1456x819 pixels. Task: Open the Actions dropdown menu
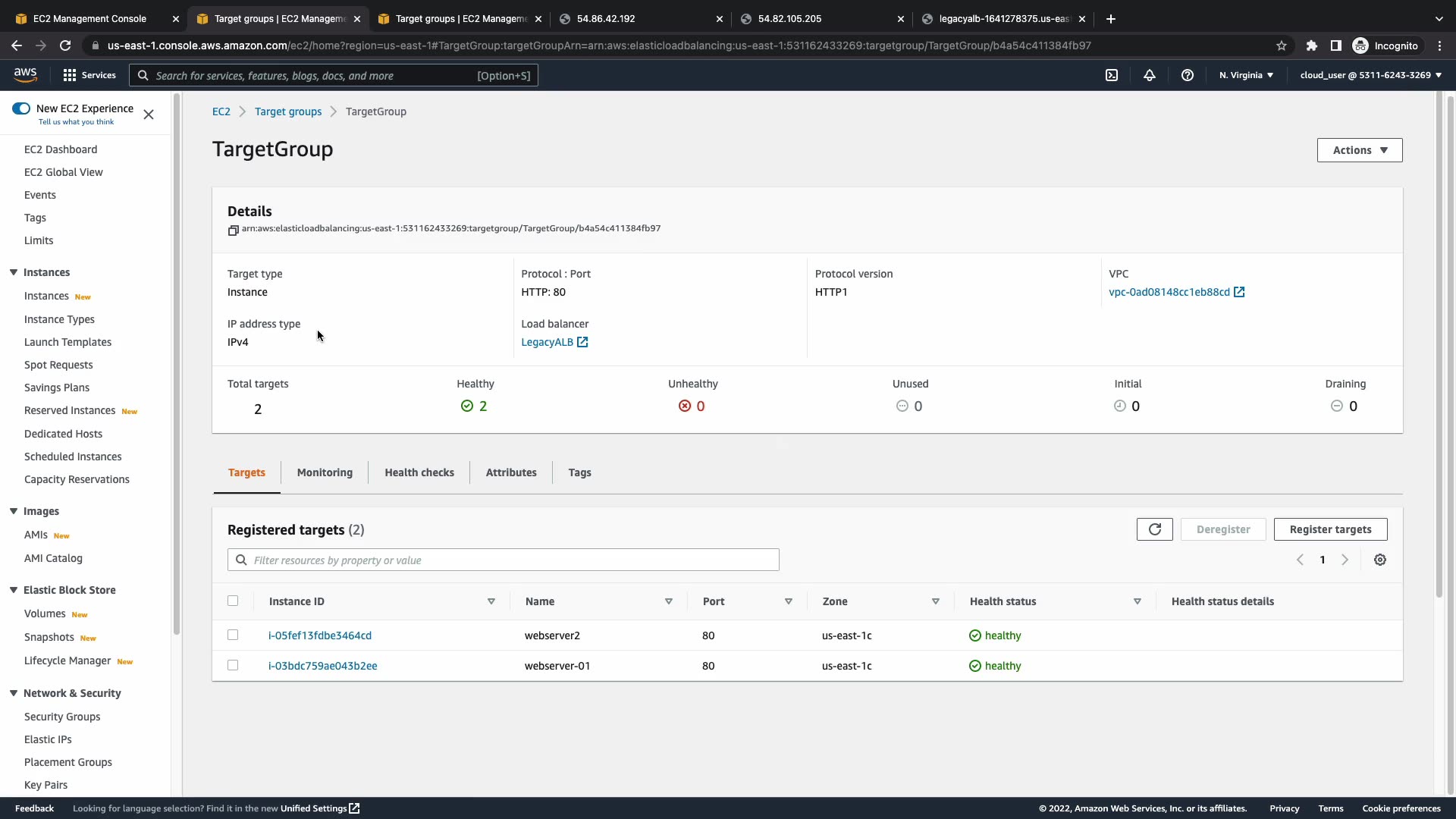point(1360,150)
